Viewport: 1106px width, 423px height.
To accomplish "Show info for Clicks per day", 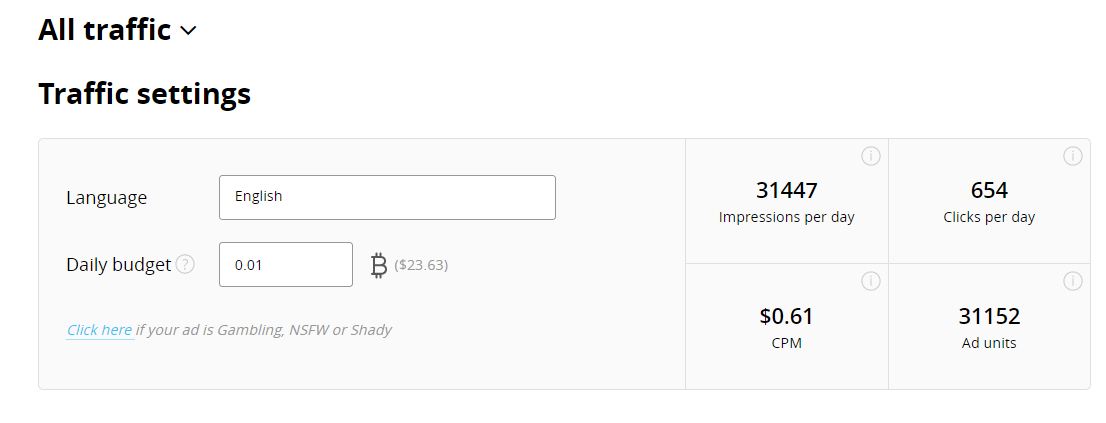I will pos(1072,156).
